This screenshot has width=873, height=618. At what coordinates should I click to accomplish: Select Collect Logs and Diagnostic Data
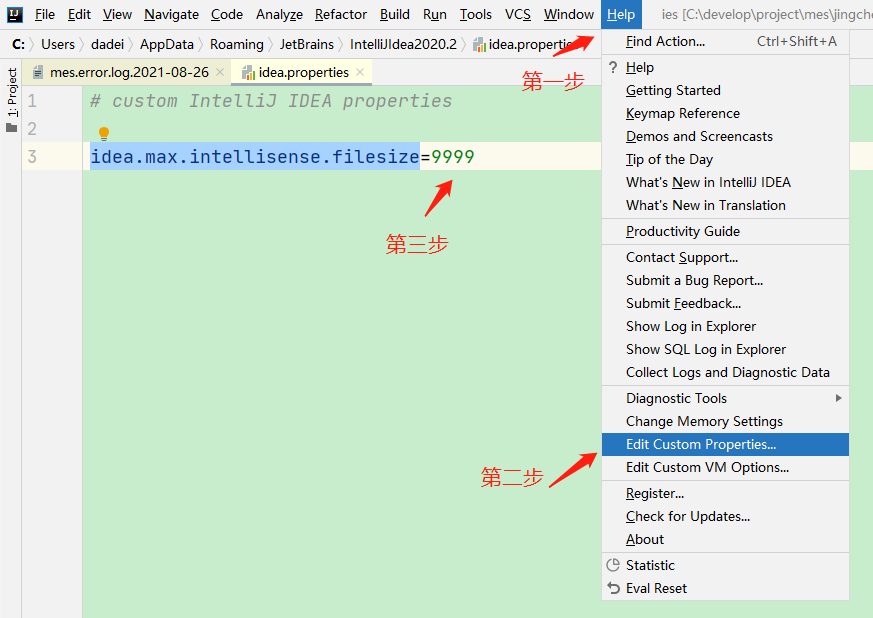pos(725,372)
